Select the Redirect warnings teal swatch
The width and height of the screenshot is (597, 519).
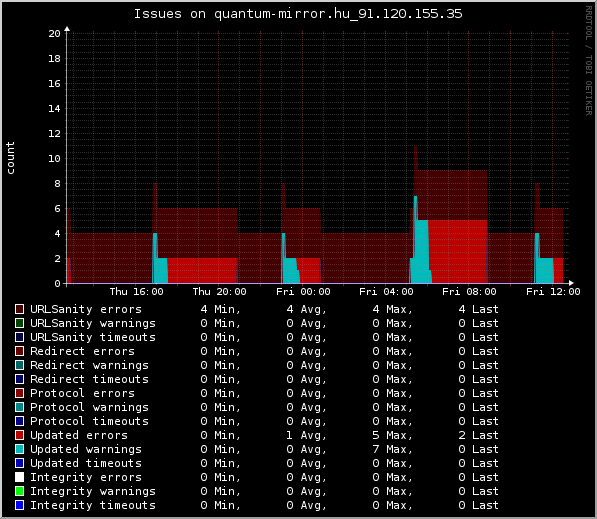(x=19, y=365)
